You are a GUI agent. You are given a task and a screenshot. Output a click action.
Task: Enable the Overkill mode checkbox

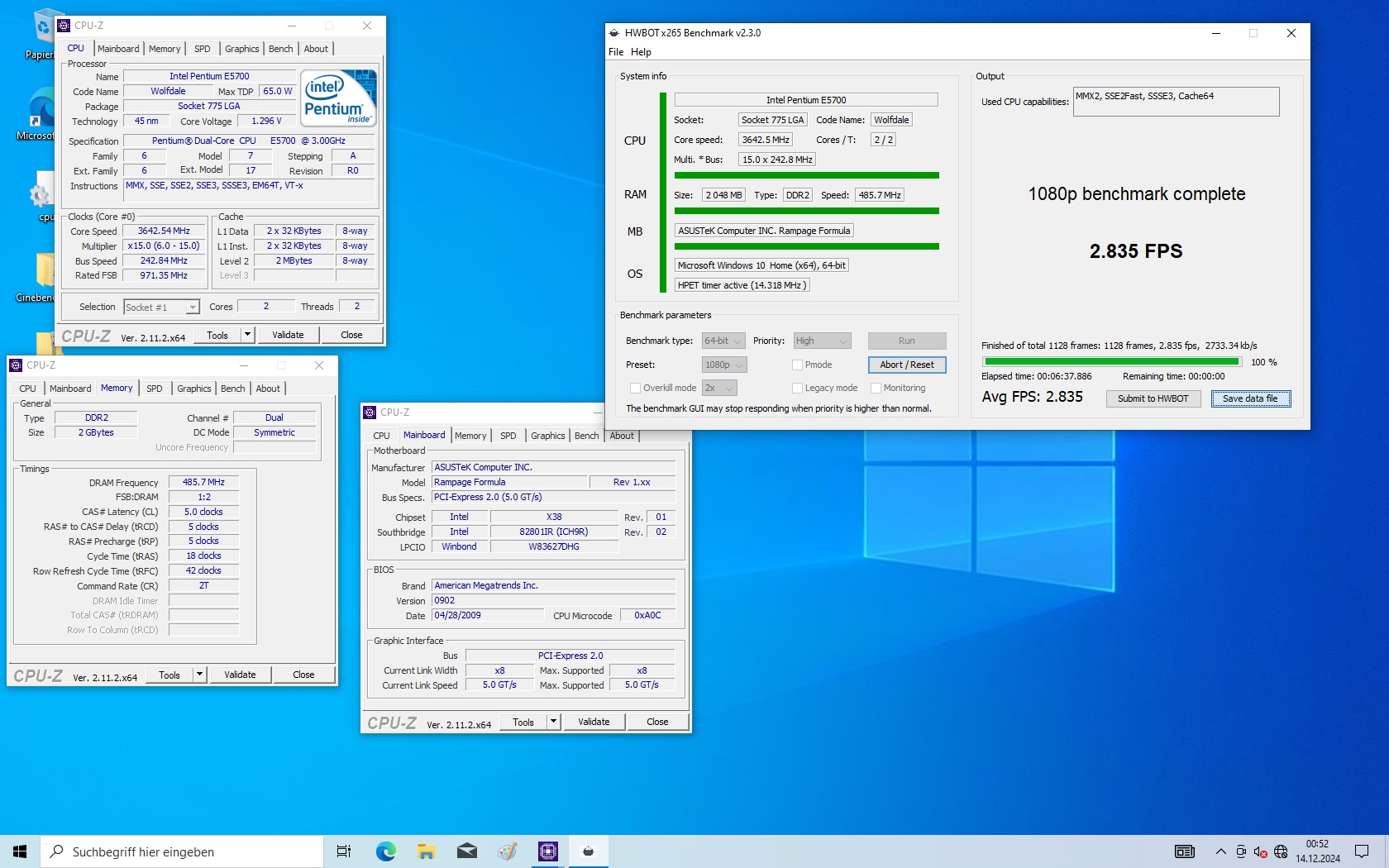pos(635,388)
